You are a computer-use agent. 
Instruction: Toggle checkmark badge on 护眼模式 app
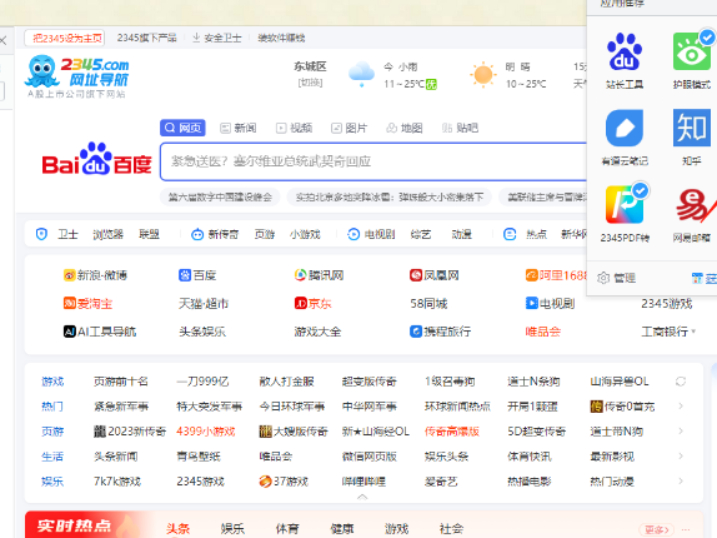707,37
